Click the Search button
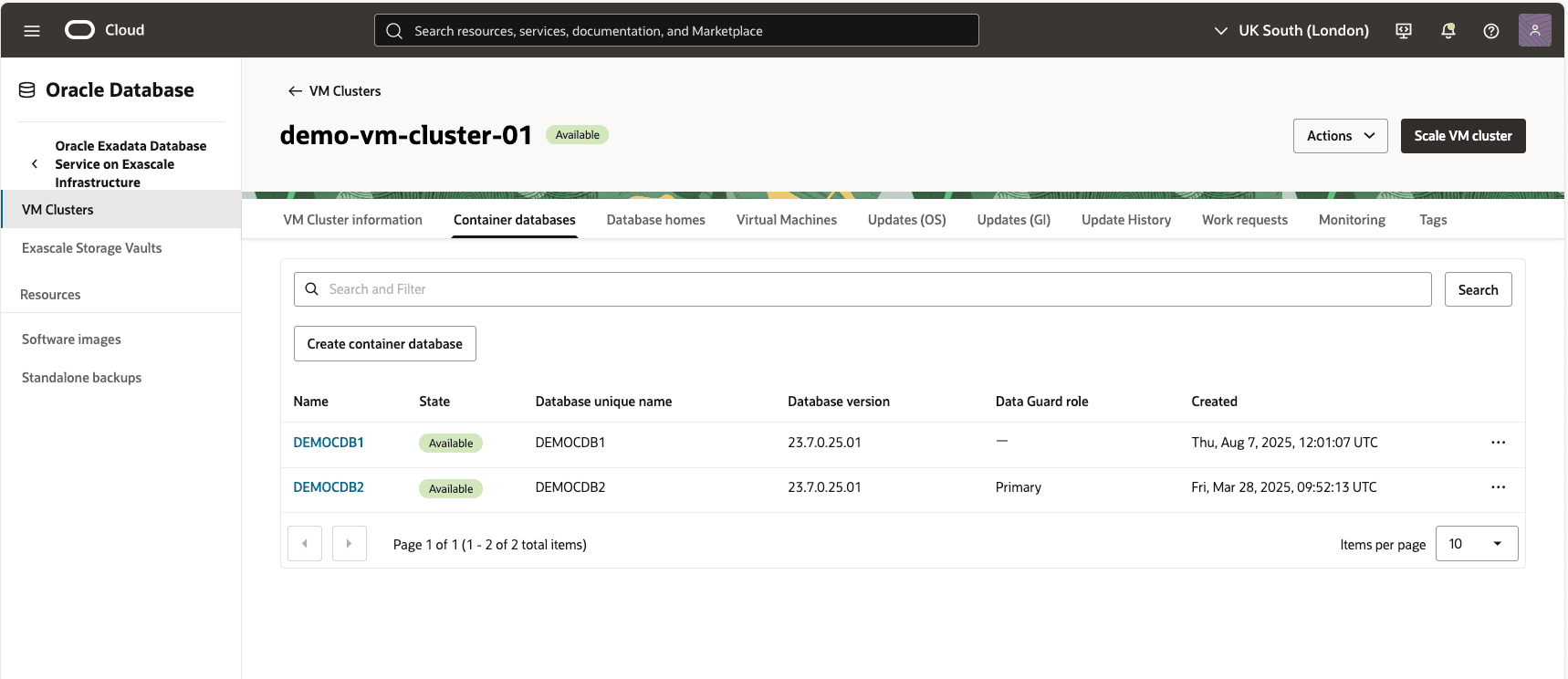Viewport: 1568px width, 679px height. [x=1478, y=289]
